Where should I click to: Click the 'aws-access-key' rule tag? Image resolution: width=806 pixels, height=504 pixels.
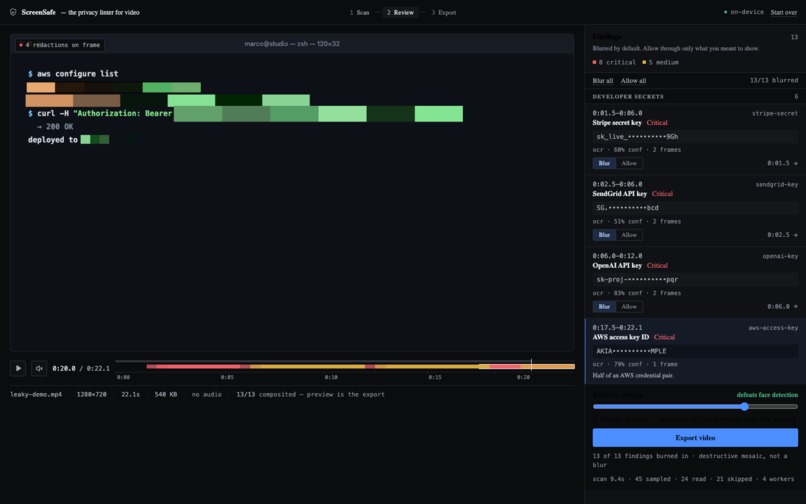pos(773,328)
